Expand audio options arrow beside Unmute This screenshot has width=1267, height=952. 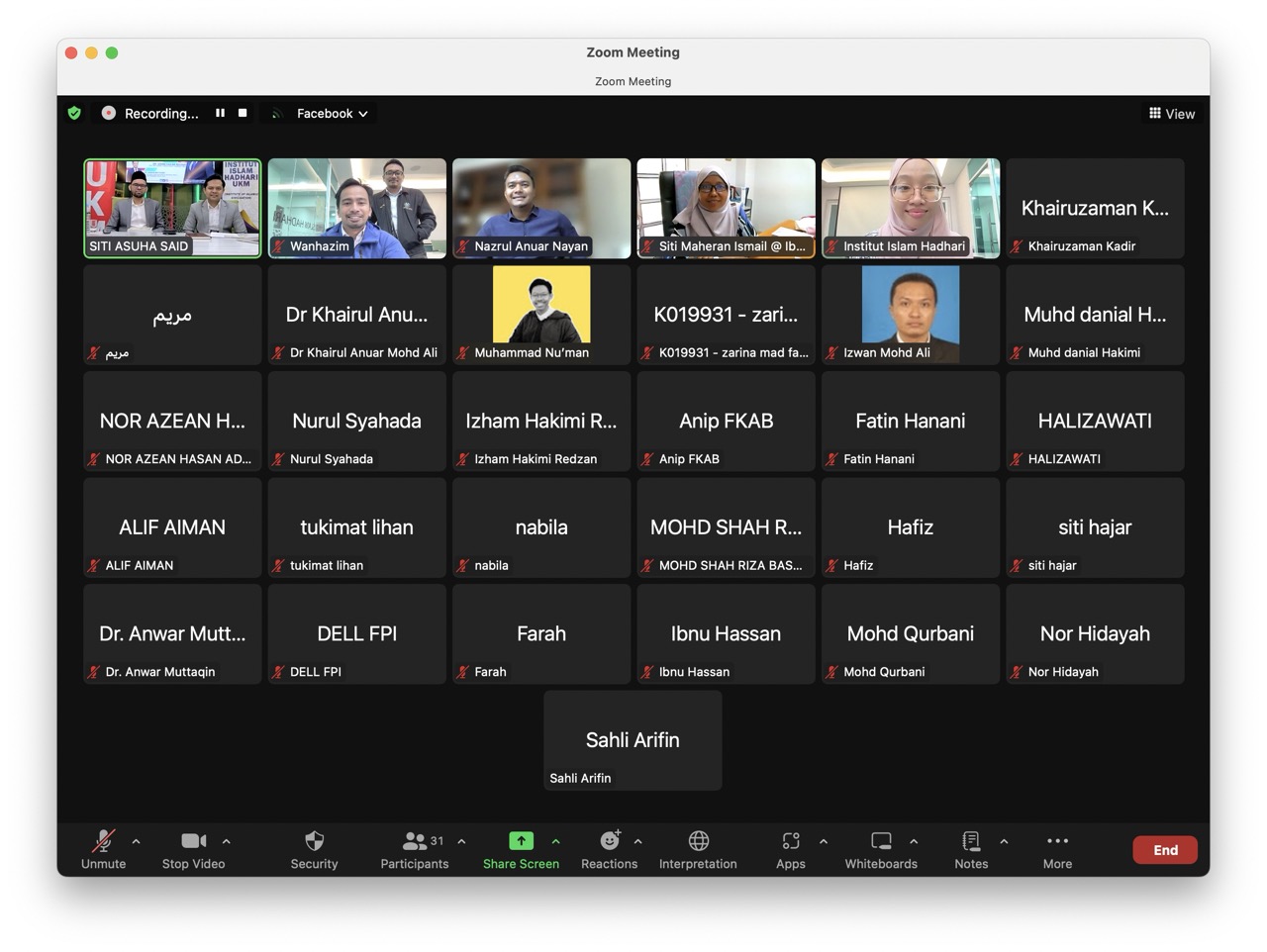[136, 841]
